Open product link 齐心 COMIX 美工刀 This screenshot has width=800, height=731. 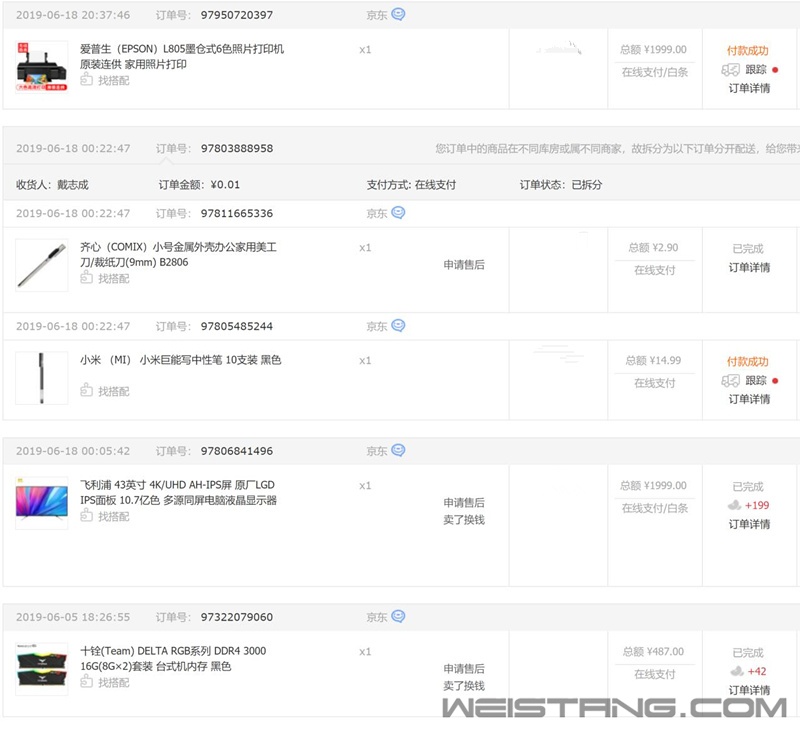pos(178,255)
